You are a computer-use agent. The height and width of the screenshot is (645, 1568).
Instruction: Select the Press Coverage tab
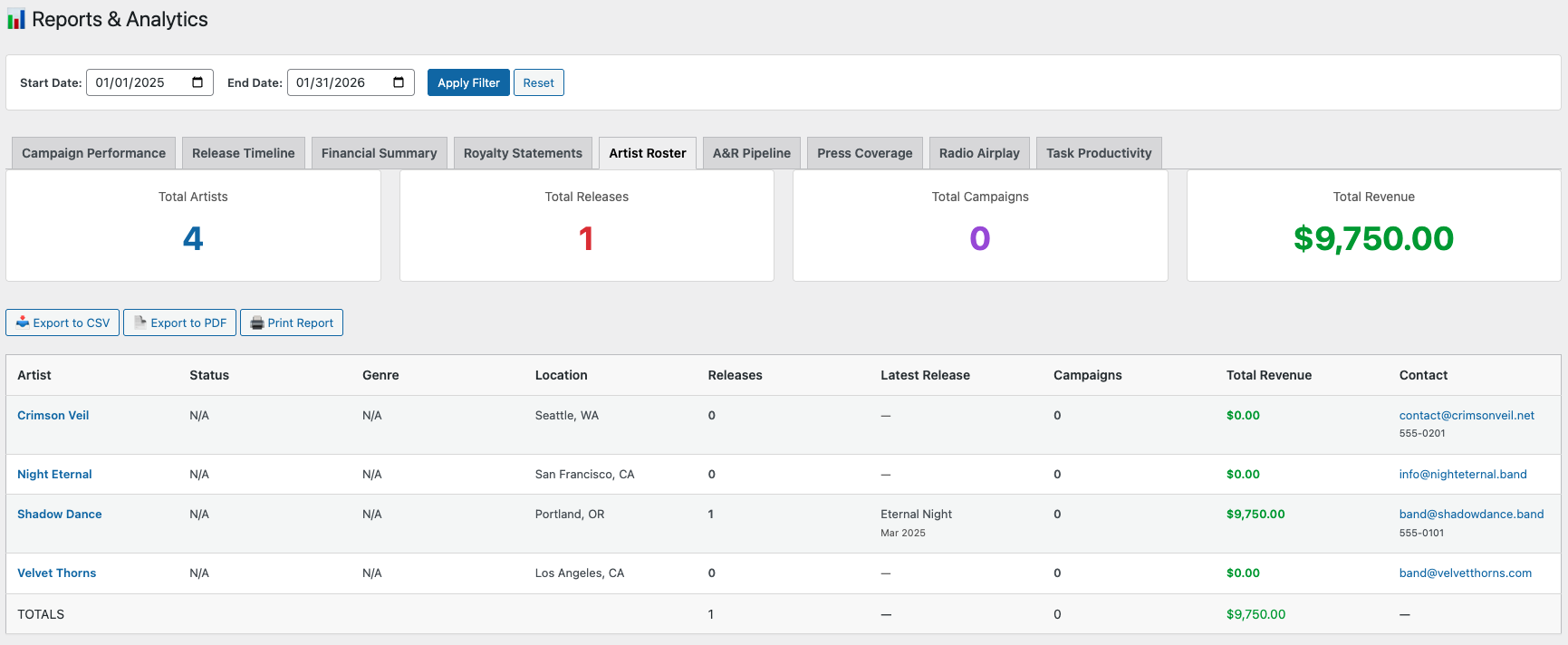coord(864,153)
